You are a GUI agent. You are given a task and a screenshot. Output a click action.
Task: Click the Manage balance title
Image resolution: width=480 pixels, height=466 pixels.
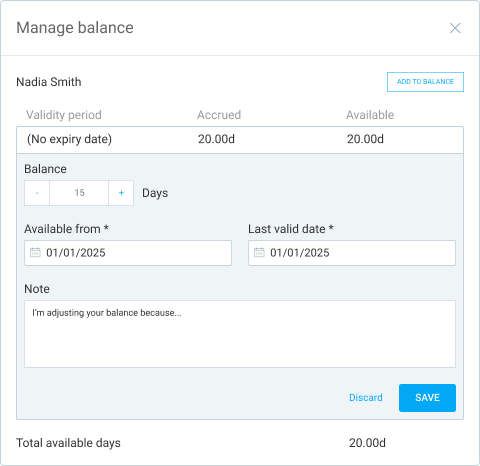coord(75,28)
